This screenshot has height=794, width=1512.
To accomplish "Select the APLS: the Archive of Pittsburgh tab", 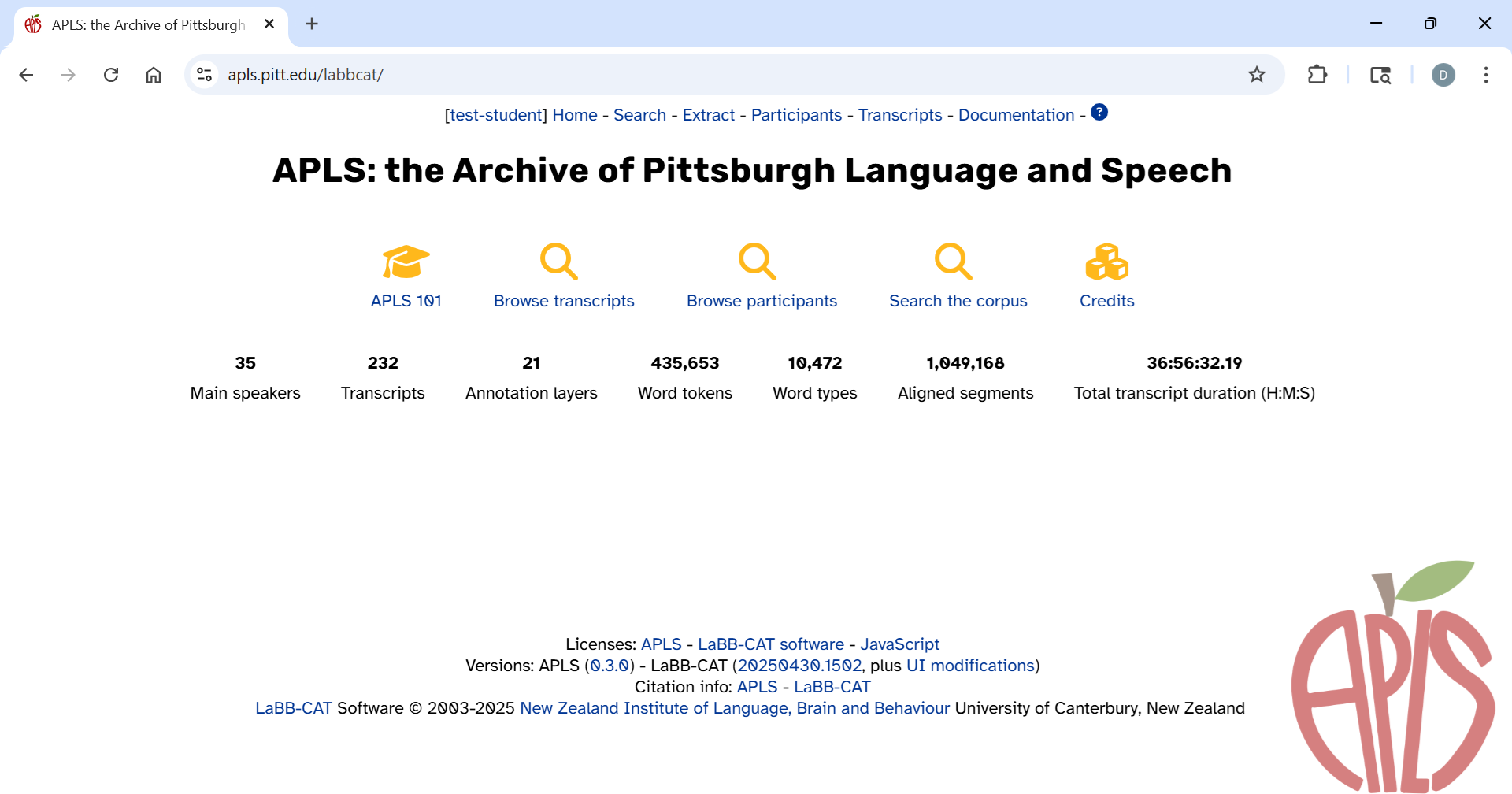I will [x=149, y=24].
